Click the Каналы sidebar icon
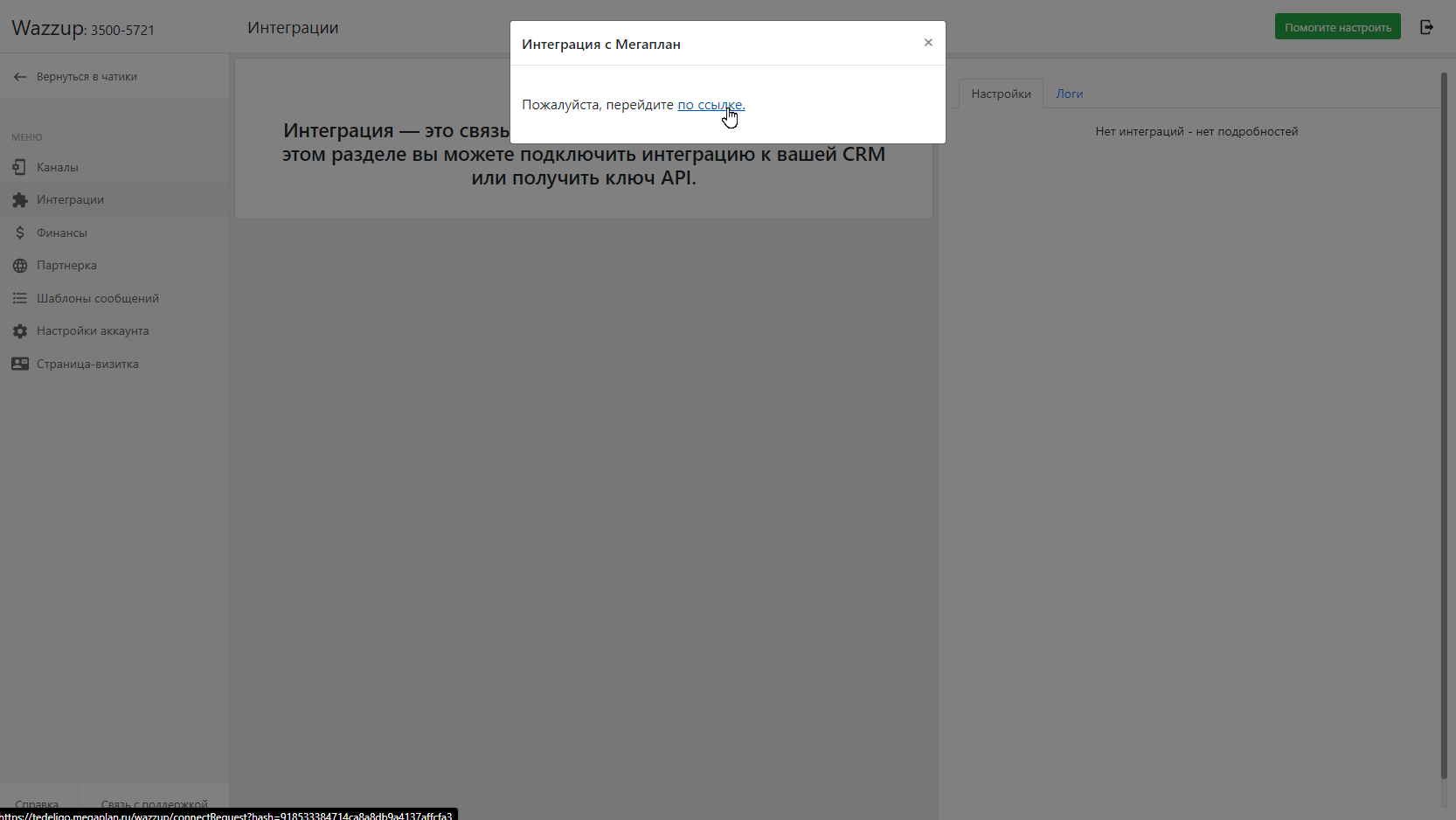Screen dimensions: 1456x820 pos(19,167)
